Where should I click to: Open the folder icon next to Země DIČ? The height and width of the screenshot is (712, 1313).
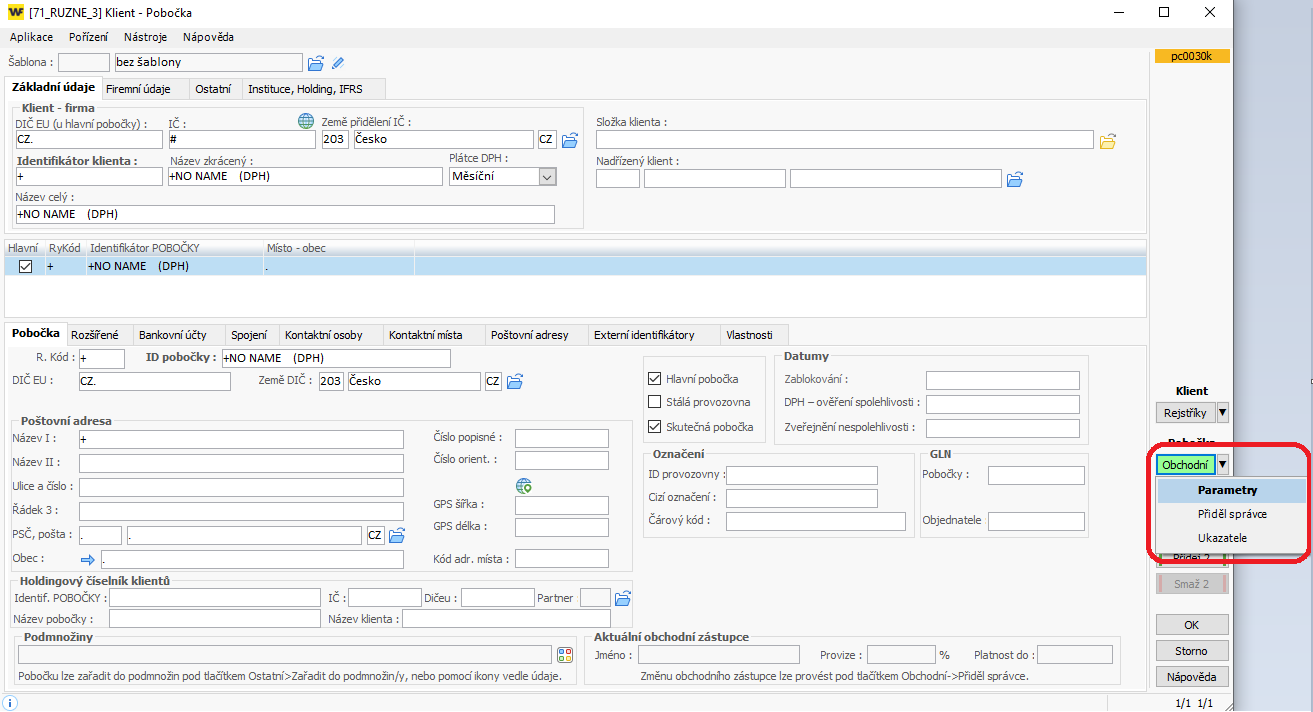[x=515, y=381]
